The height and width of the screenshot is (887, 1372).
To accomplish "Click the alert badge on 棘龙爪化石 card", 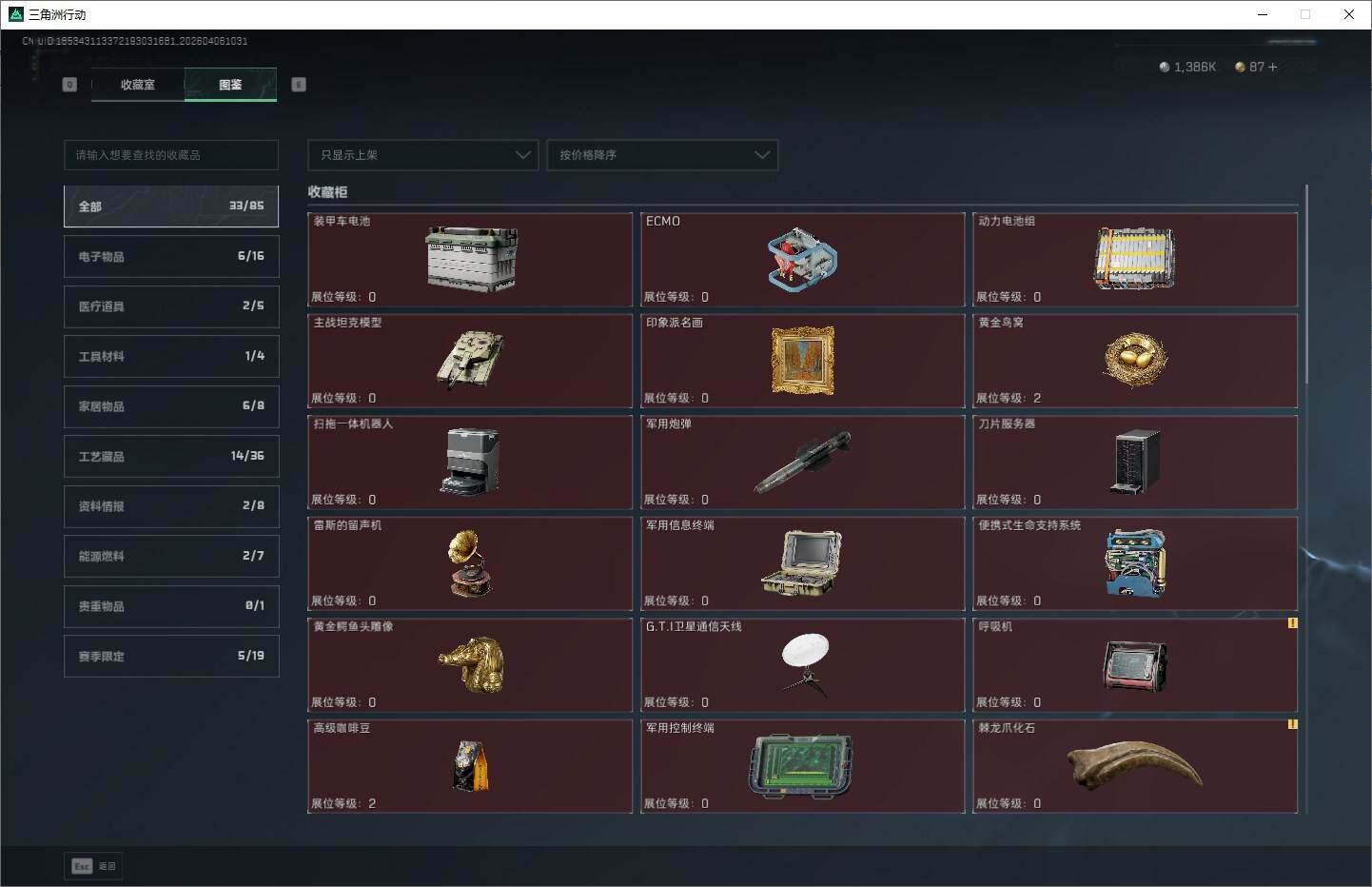I will [1292, 724].
